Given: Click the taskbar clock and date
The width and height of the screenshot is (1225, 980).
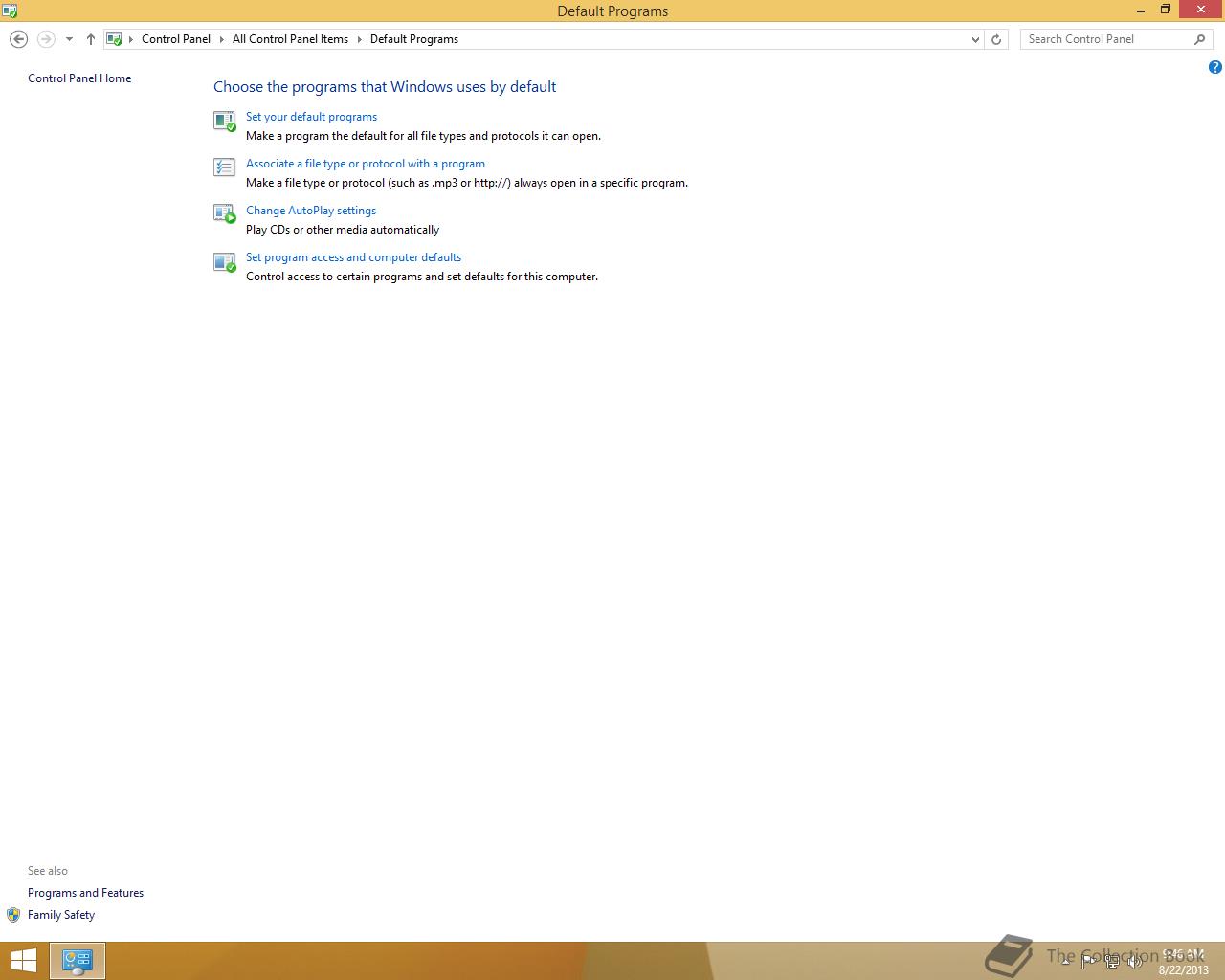Looking at the screenshot, I should coord(1183,962).
